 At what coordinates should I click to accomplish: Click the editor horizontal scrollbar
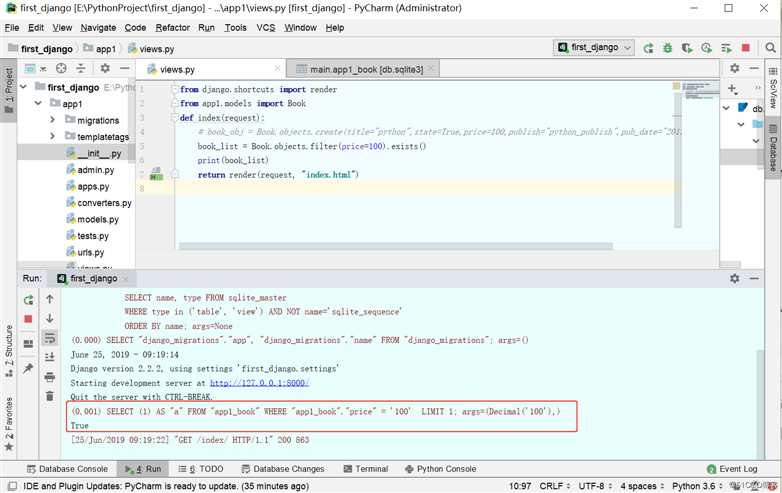tap(395, 246)
